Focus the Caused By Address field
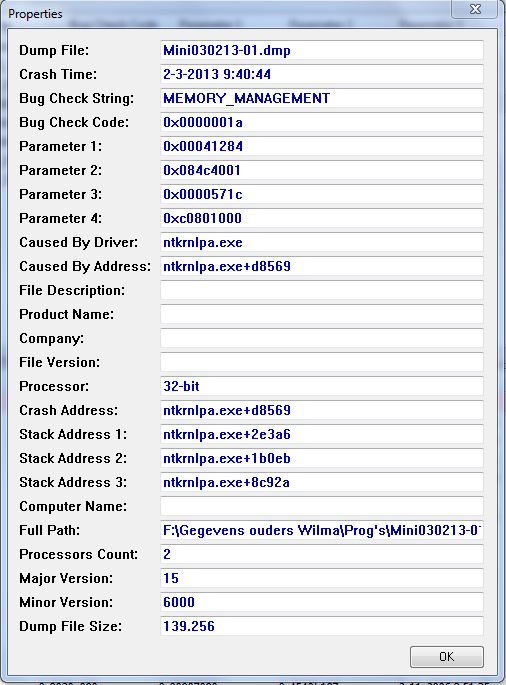The width and height of the screenshot is (506, 685). pos(322,266)
